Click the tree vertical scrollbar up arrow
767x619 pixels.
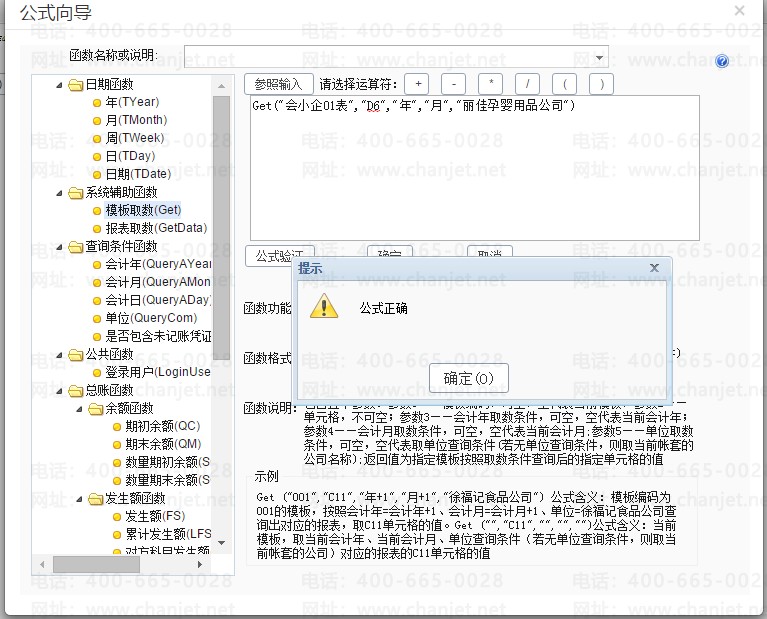pos(222,86)
